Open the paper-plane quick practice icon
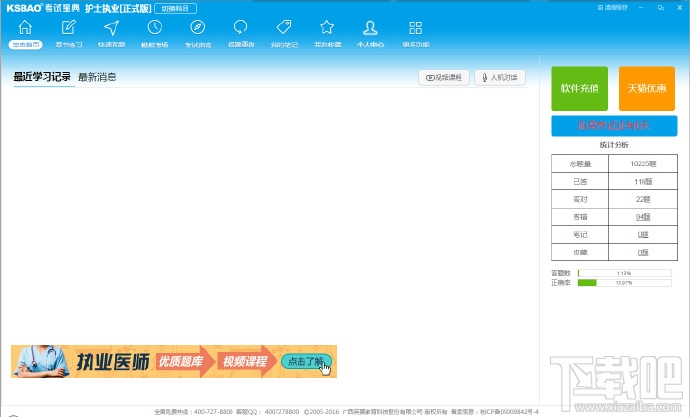This screenshot has width=690, height=417. [111, 27]
